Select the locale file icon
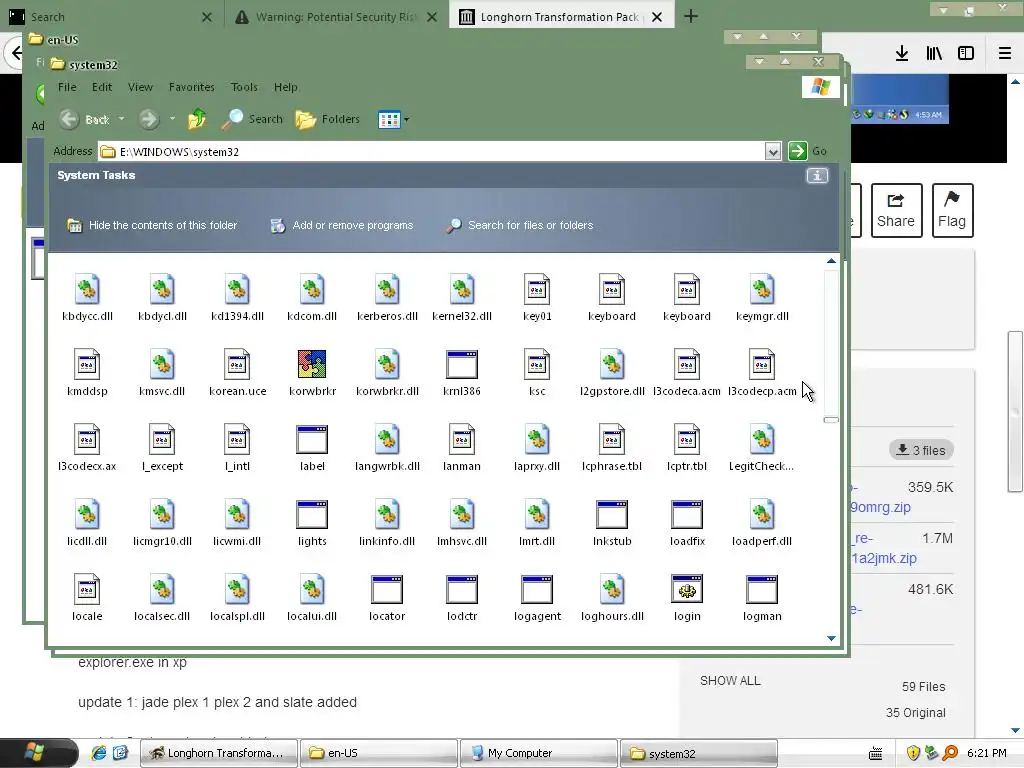The height and width of the screenshot is (768, 1024). 87,590
